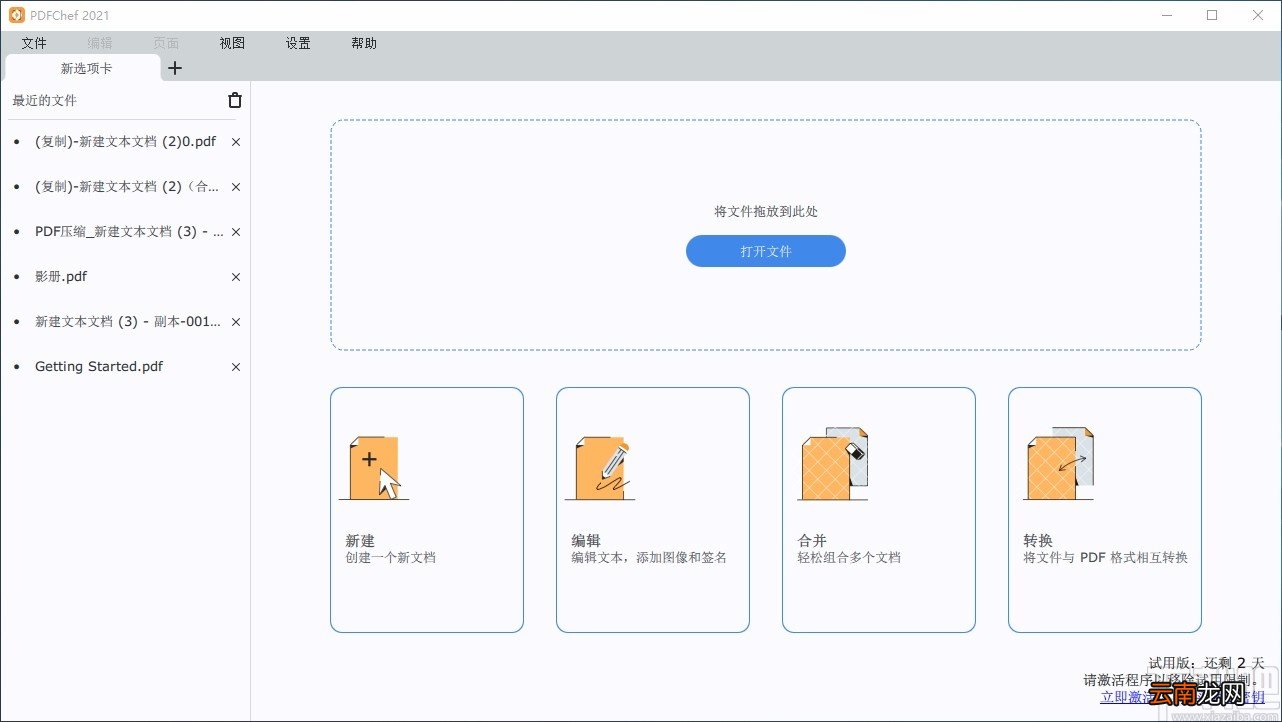Maximize the PDFChef window
This screenshot has height=722, width=1282.
coord(1212,15)
